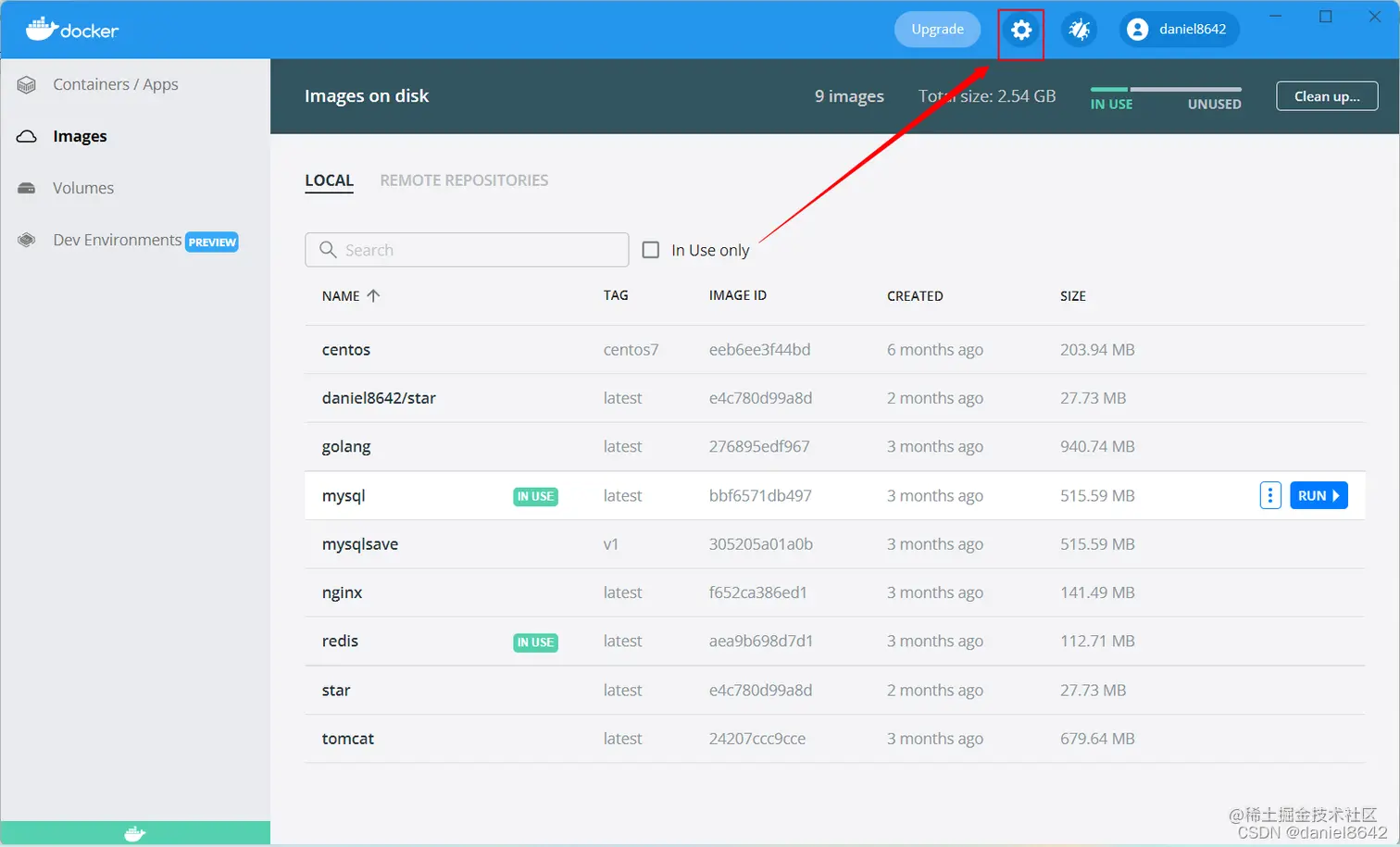Click the PREVIEW badge beside Dev Environments
The width and height of the screenshot is (1400, 847).
(x=212, y=243)
